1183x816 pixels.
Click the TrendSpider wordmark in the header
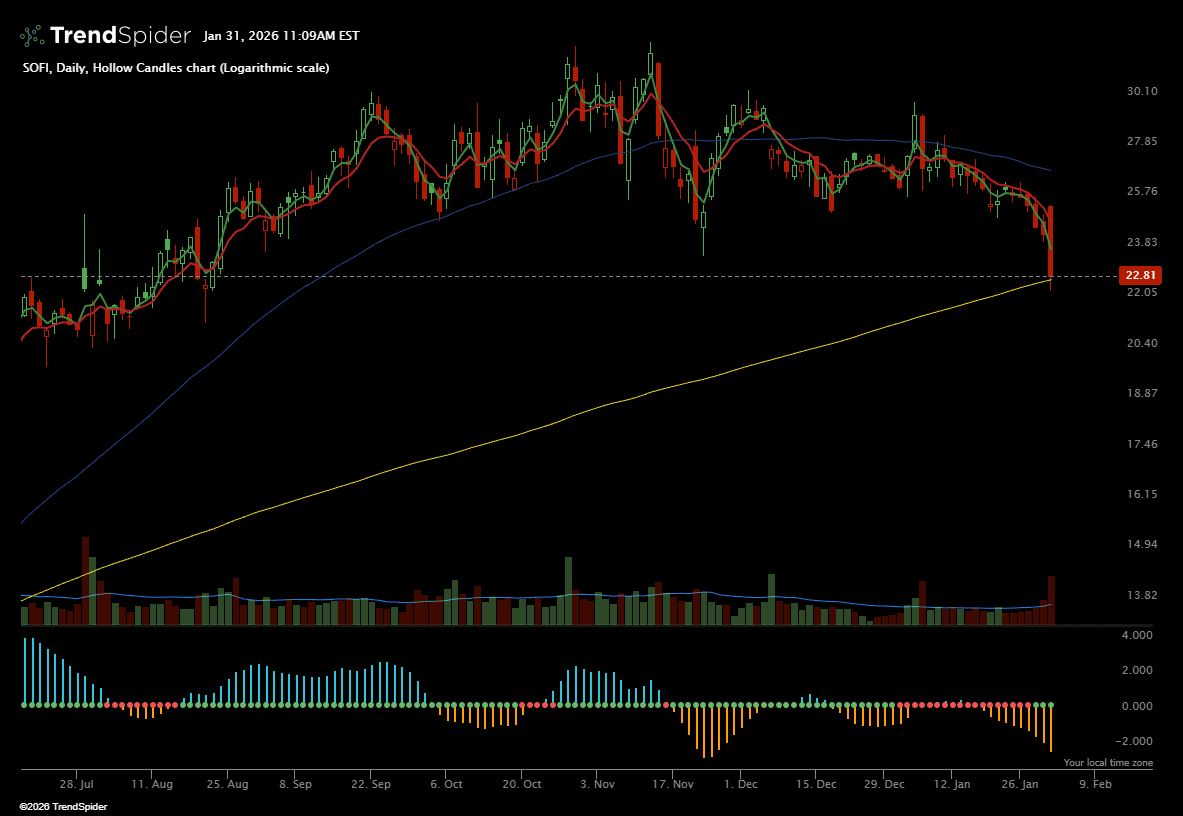(120, 36)
